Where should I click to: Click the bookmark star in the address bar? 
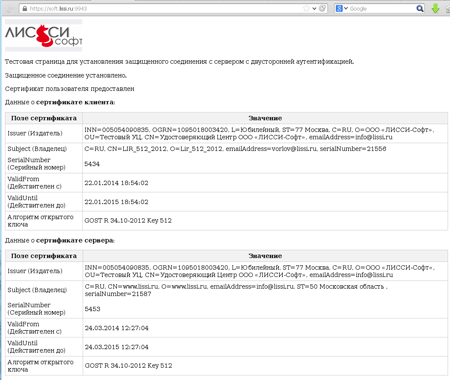pyautogui.click(x=306, y=9)
